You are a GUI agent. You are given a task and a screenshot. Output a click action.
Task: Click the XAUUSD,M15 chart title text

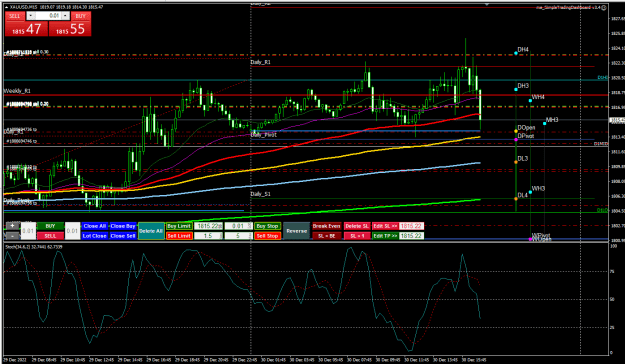(23, 7)
